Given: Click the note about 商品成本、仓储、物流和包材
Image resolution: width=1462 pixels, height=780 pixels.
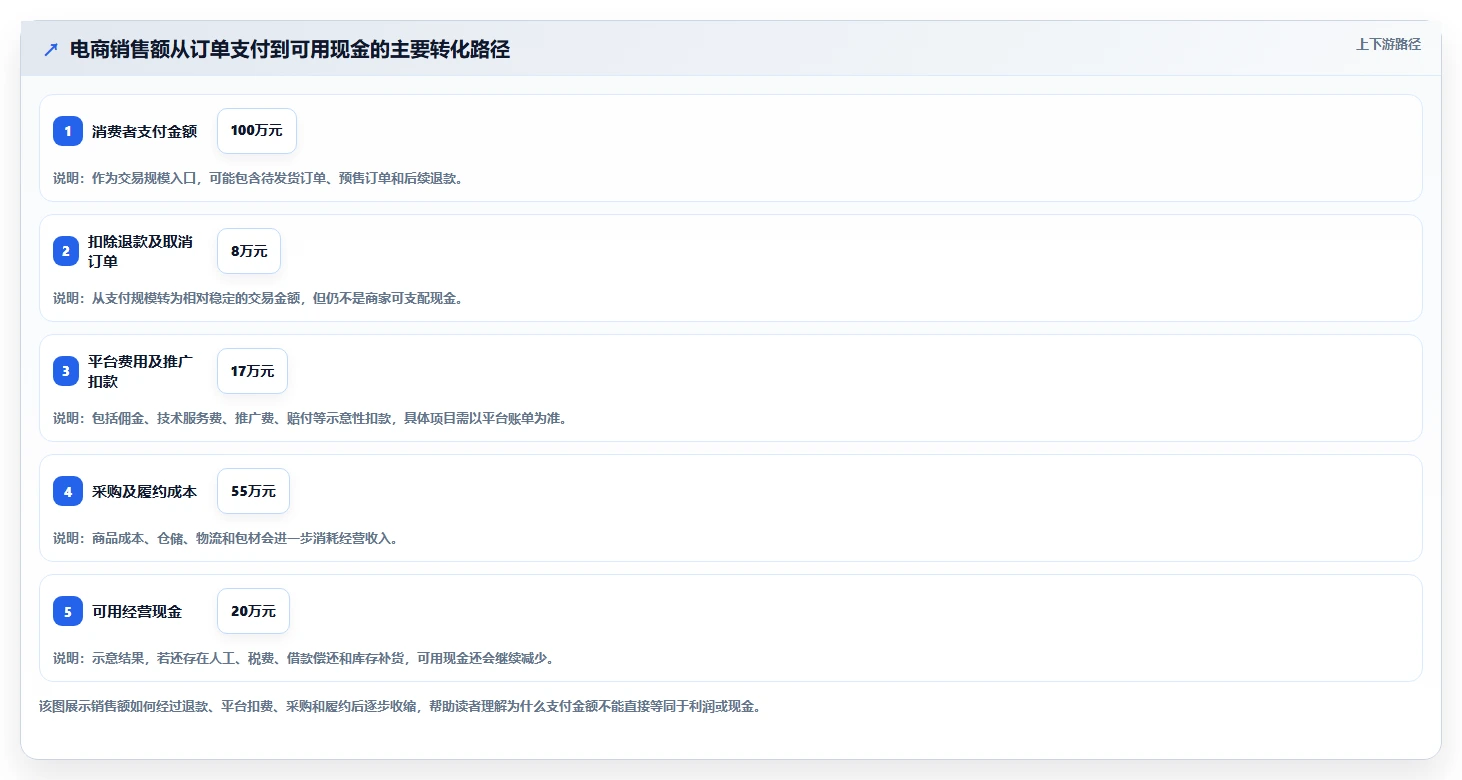Looking at the screenshot, I should pos(226,538).
